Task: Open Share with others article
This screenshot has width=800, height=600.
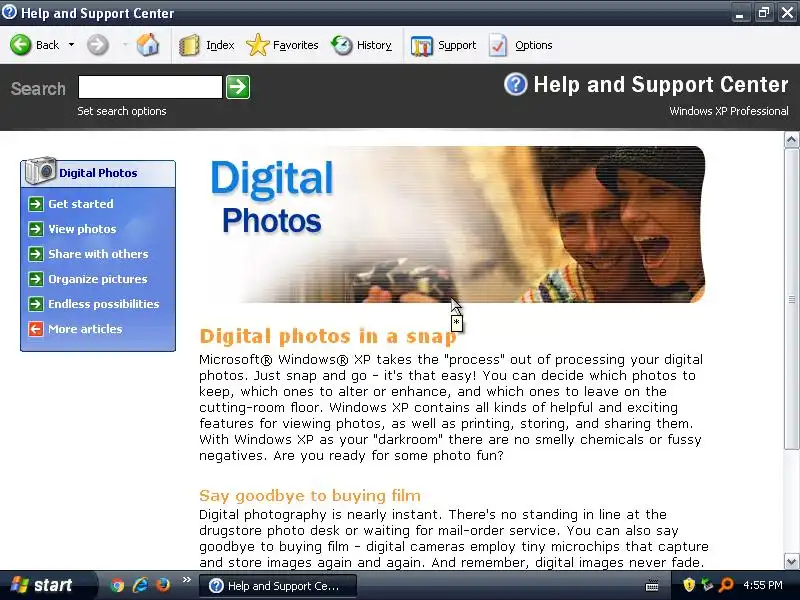Action: coord(98,254)
